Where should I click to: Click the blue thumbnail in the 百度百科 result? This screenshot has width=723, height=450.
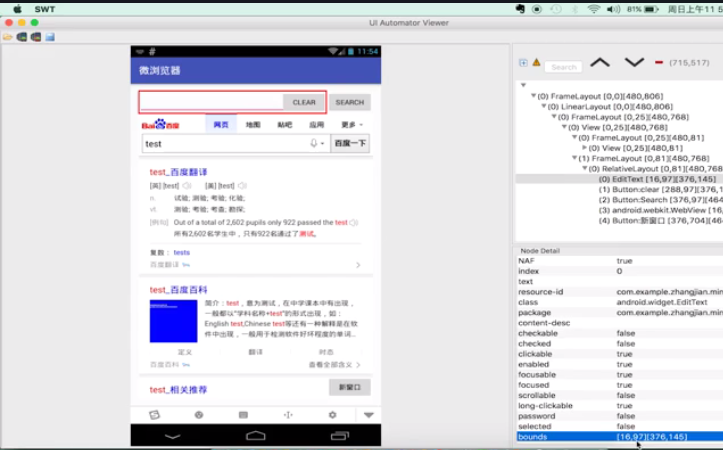[x=173, y=321]
